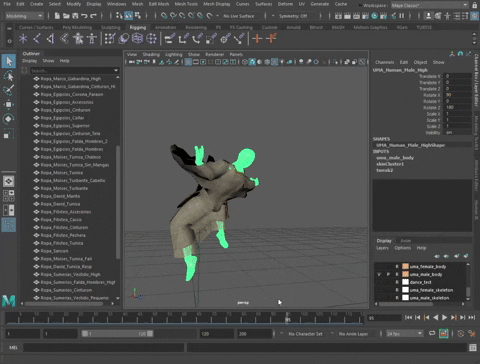480x364 pixels.
Task: Click Go to end of playback range
Action: [472, 317]
